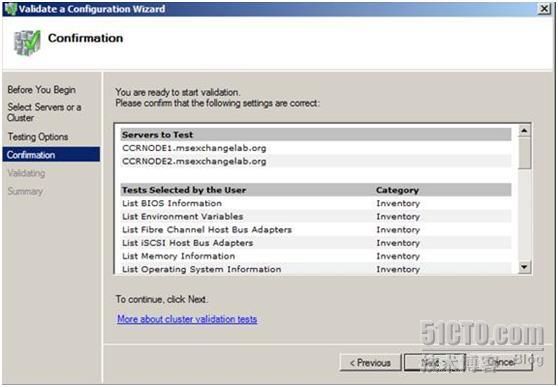Select the Confirmation step

pos(51,155)
